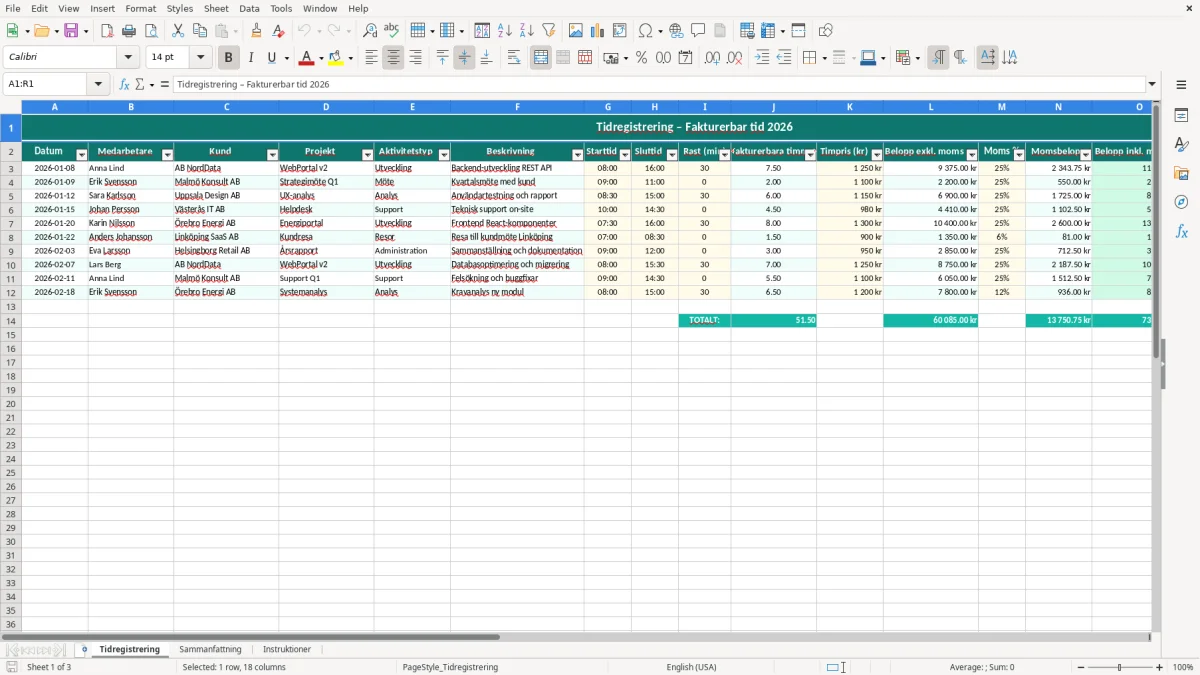
Task: Select column header F
Action: pyautogui.click(x=517, y=106)
